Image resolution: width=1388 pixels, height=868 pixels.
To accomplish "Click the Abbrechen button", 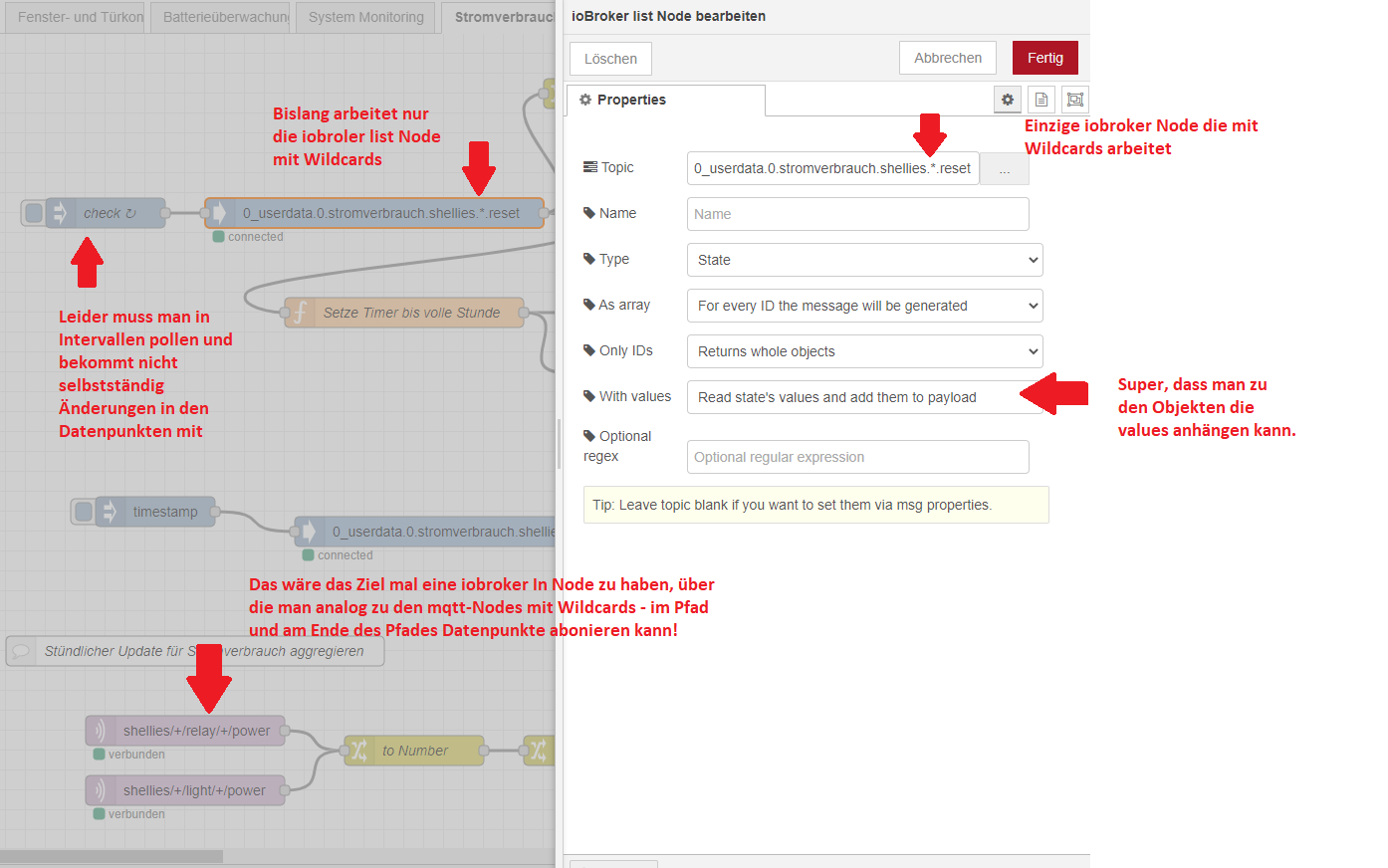I will 948,58.
